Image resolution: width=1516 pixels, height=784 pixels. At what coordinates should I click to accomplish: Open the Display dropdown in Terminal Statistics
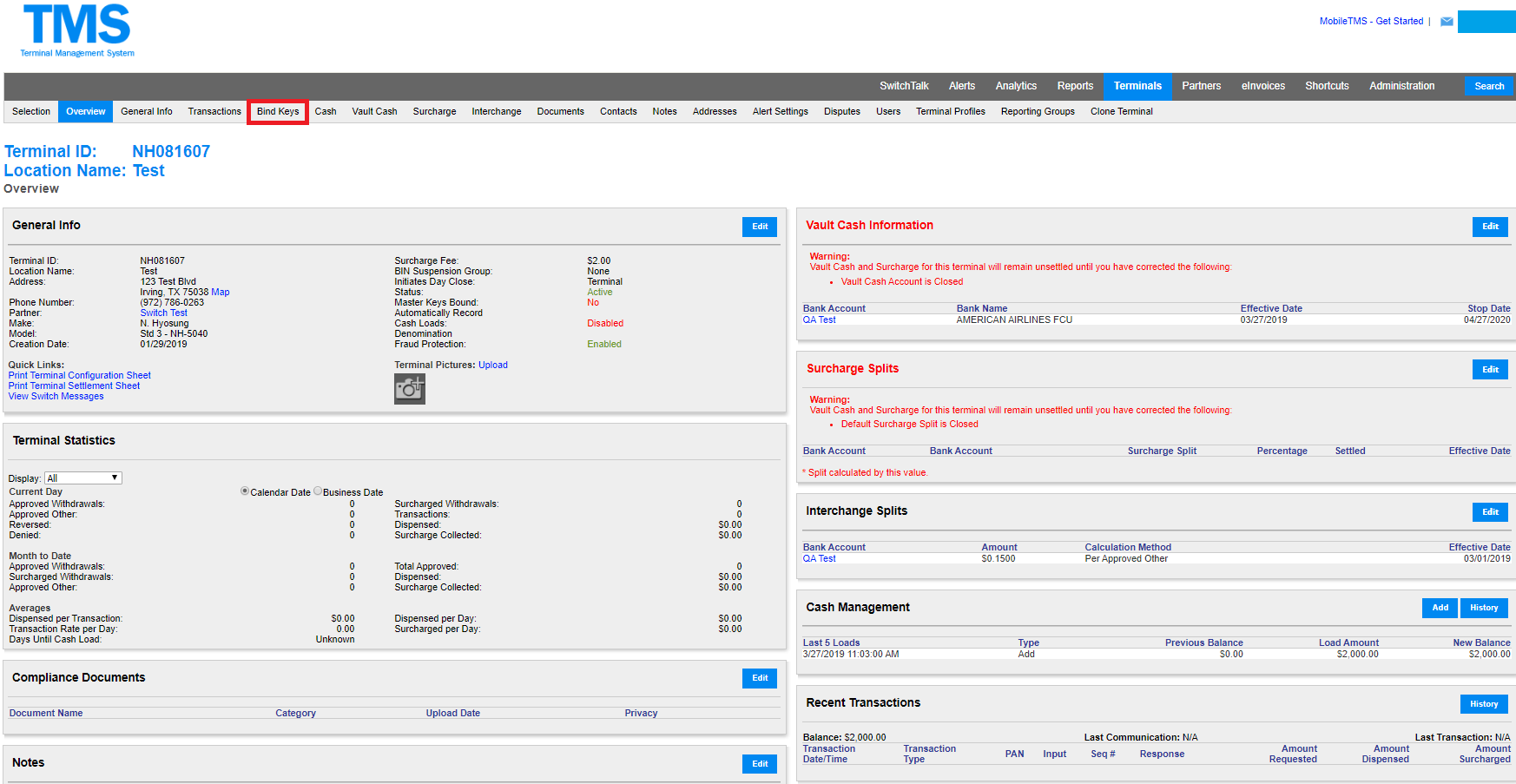tap(83, 478)
